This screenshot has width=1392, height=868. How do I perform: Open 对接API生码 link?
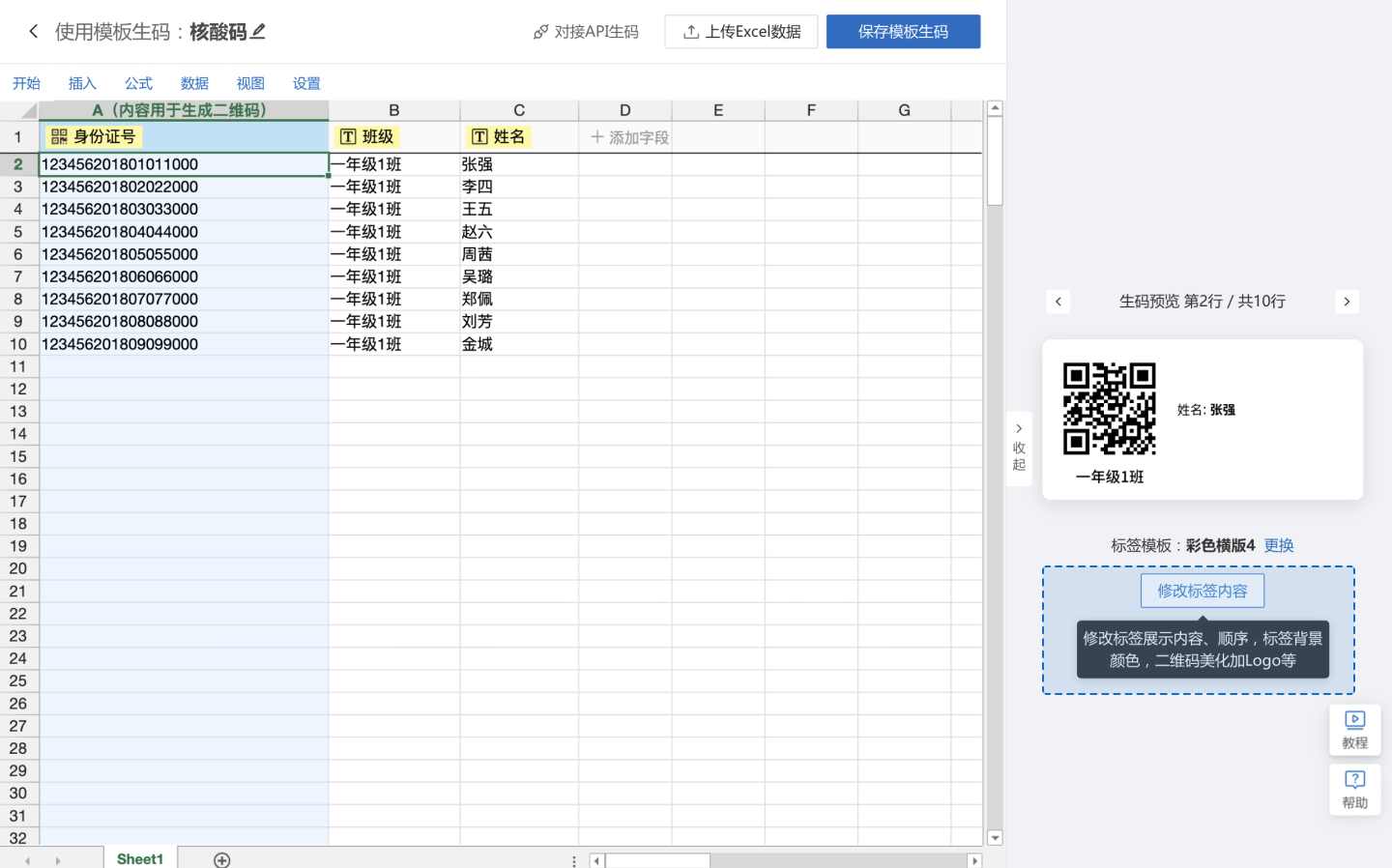586,32
